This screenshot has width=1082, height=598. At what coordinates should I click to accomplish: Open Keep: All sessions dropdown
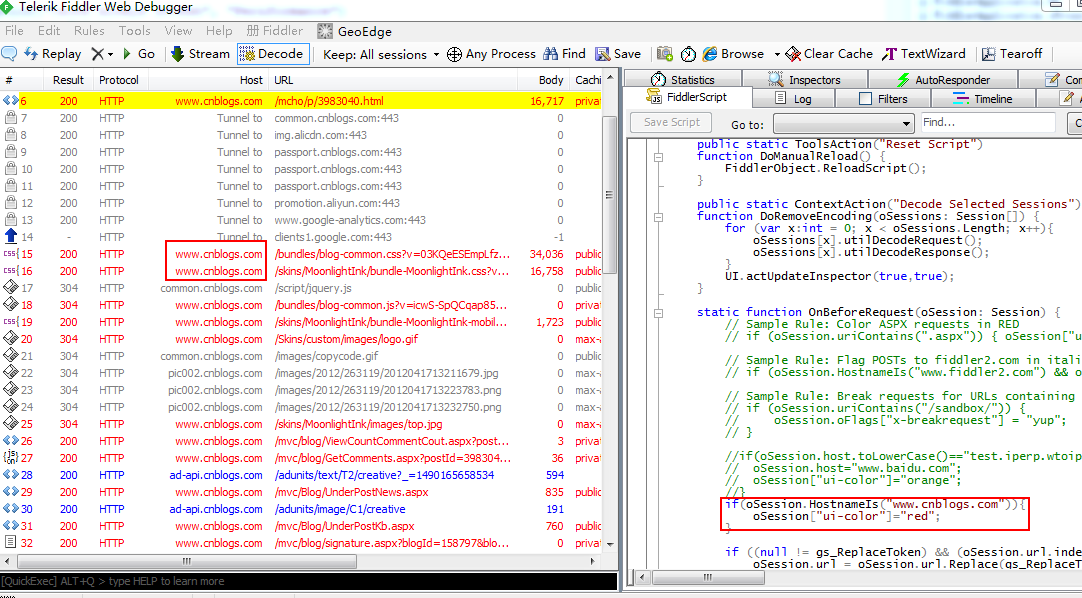382,54
